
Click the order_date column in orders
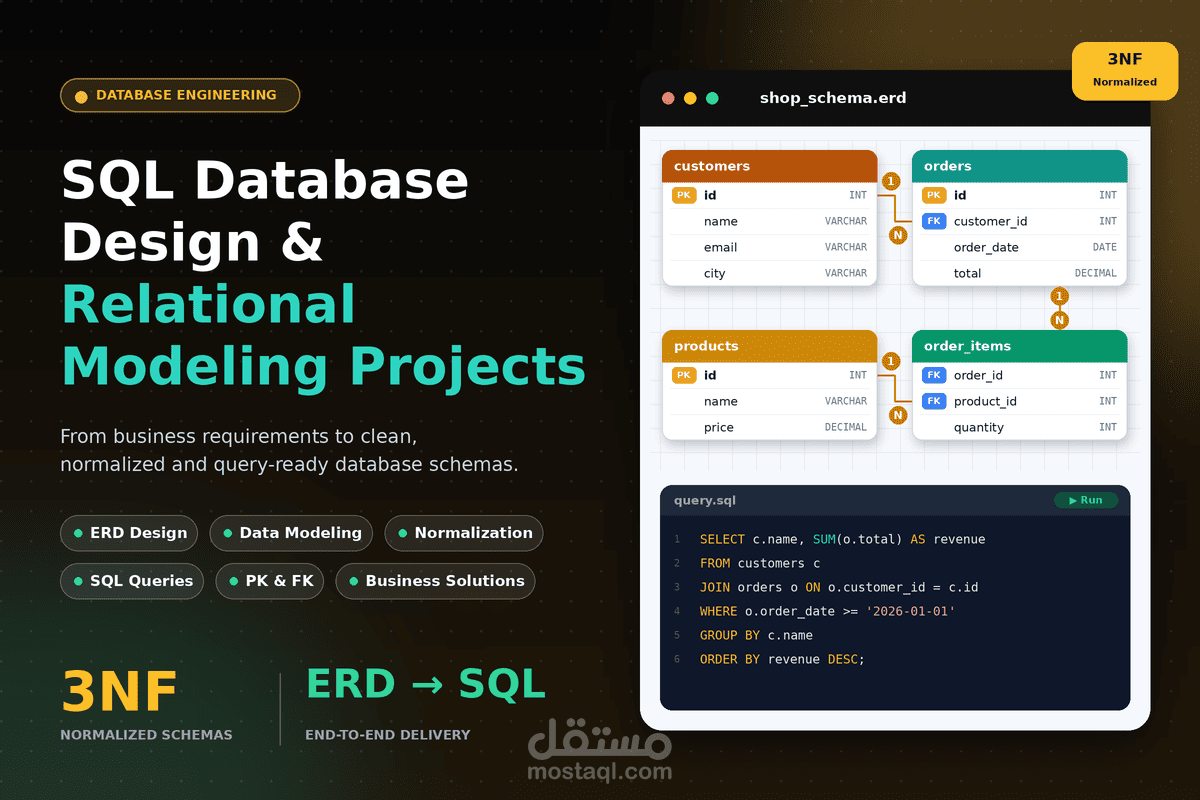click(x=985, y=247)
